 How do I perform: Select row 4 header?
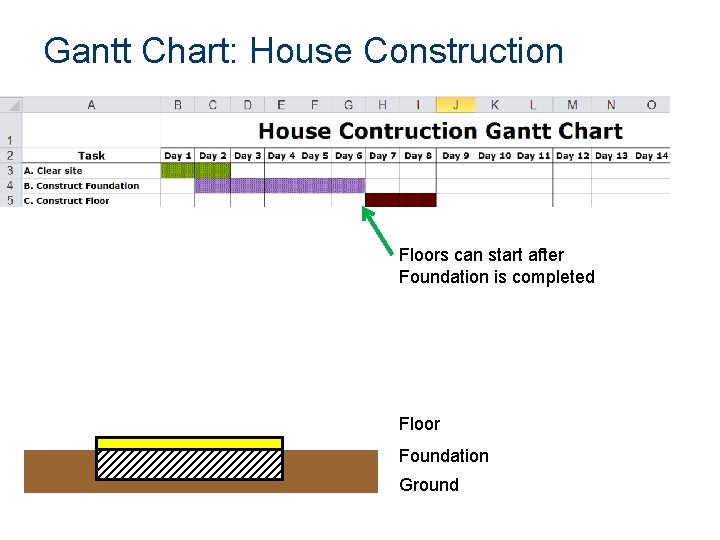pyautogui.click(x=11, y=186)
